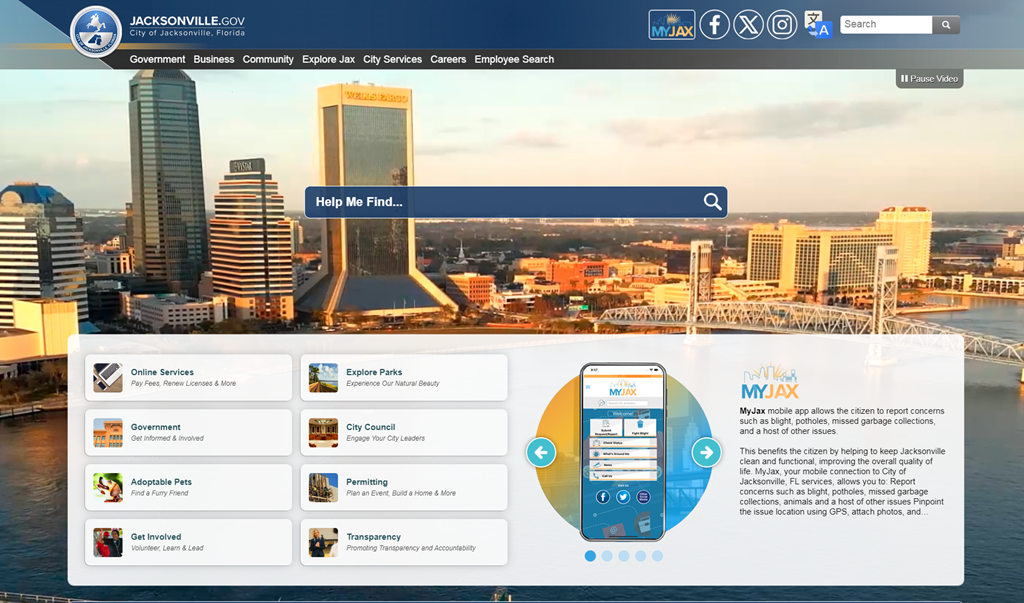The height and width of the screenshot is (603, 1024).
Task: Go back in carousel with left arrow
Action: (x=541, y=452)
